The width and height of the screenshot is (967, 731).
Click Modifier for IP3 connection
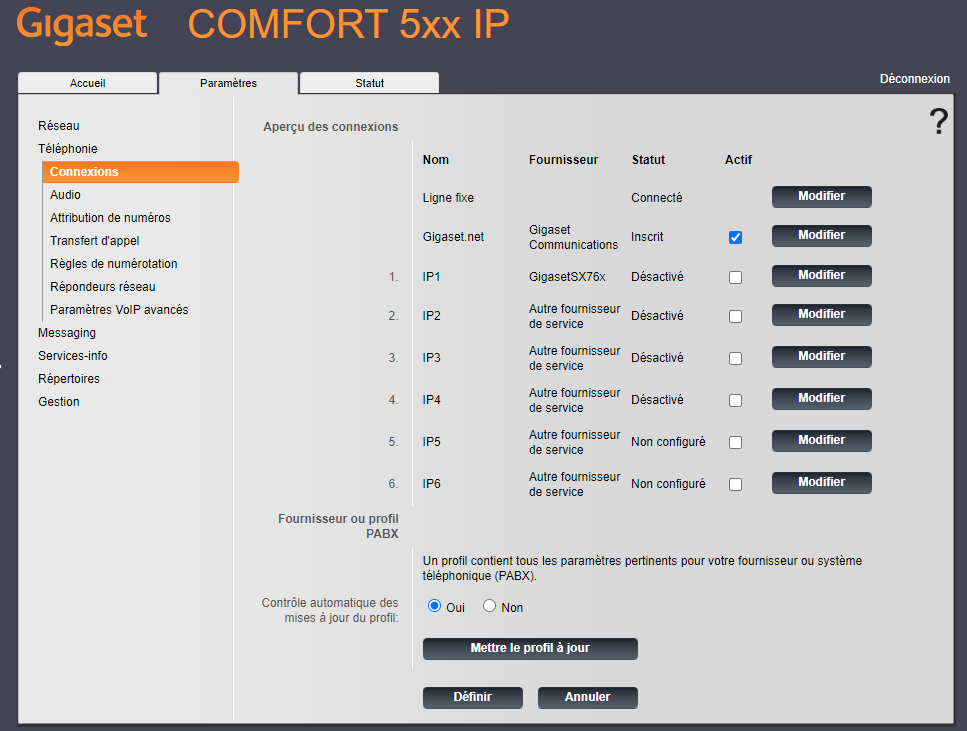point(821,357)
